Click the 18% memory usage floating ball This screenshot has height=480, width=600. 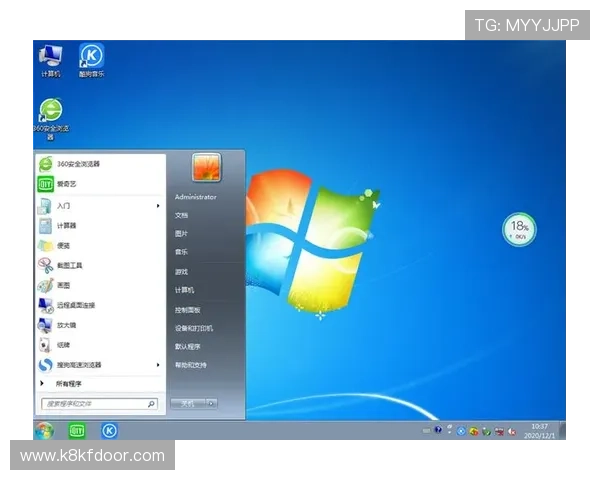pos(519,229)
